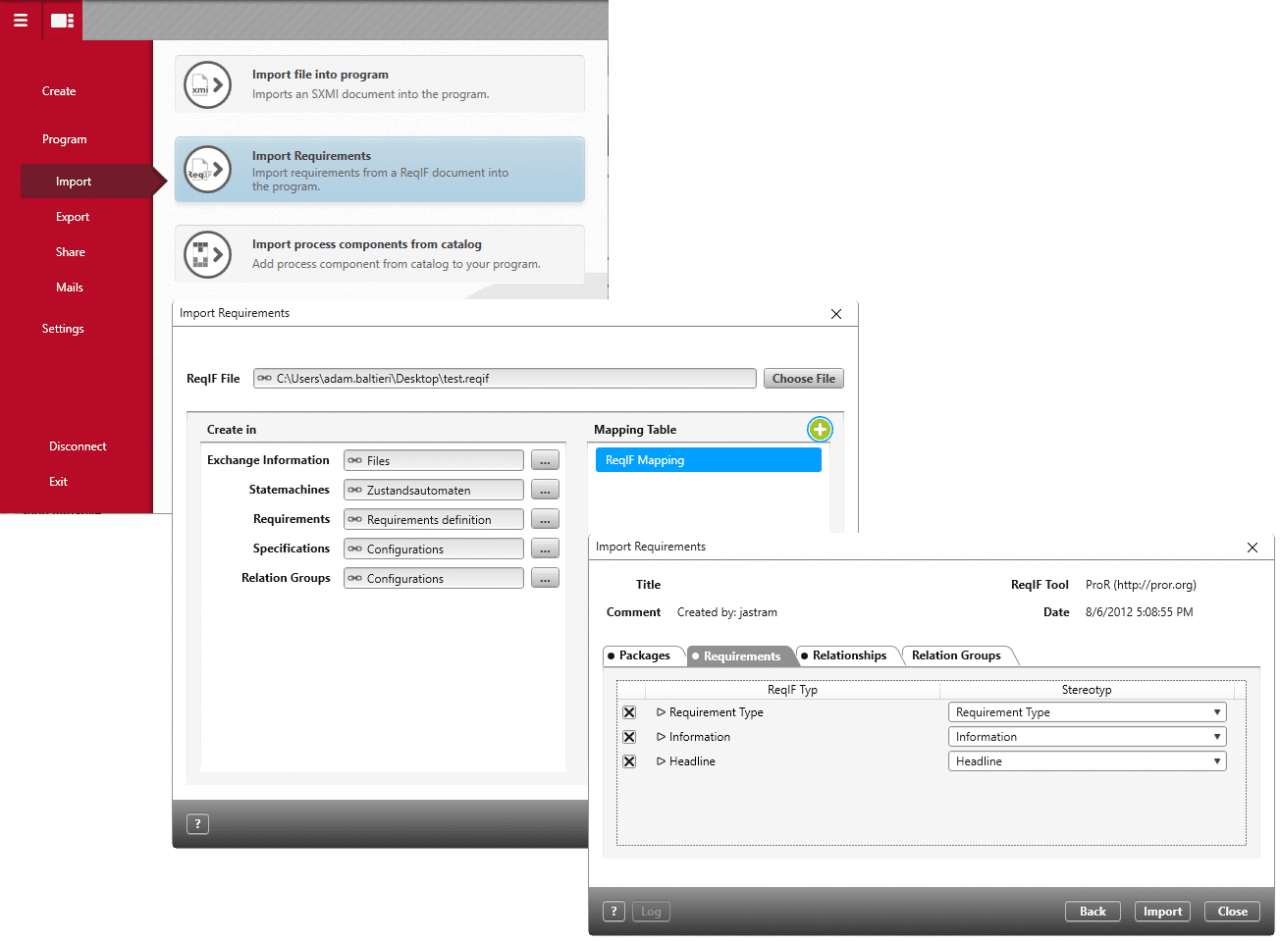Switch to the Packages tab
The image size is (1280, 942).
pyautogui.click(x=643, y=656)
